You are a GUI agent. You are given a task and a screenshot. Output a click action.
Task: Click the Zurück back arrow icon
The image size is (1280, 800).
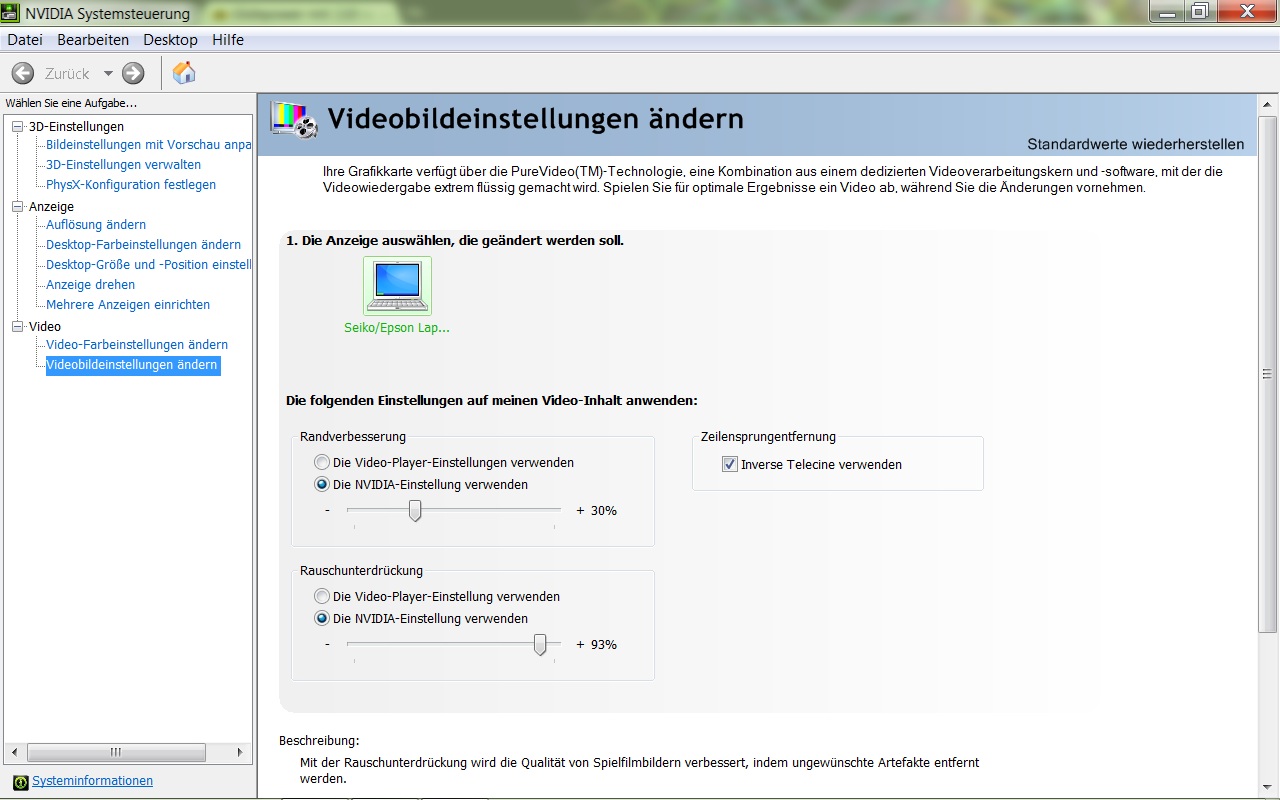pyautogui.click(x=23, y=73)
